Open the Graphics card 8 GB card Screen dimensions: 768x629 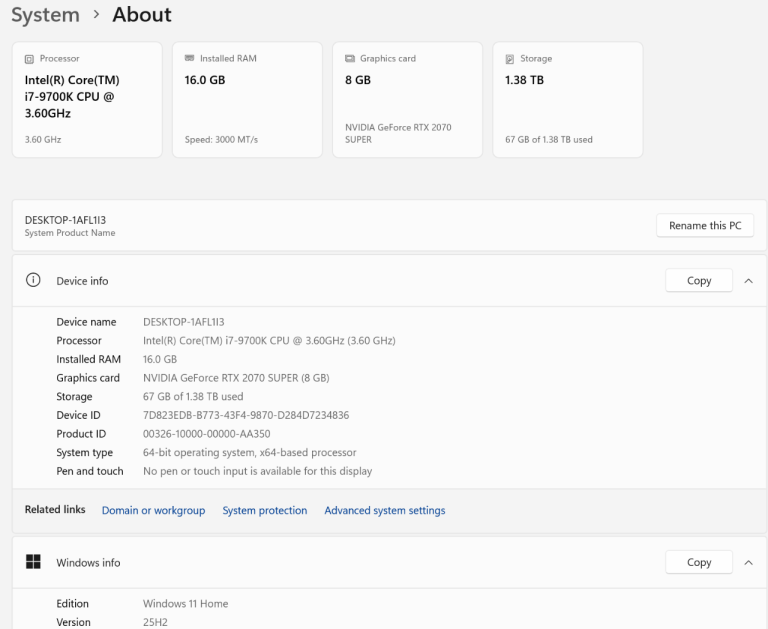pos(408,99)
